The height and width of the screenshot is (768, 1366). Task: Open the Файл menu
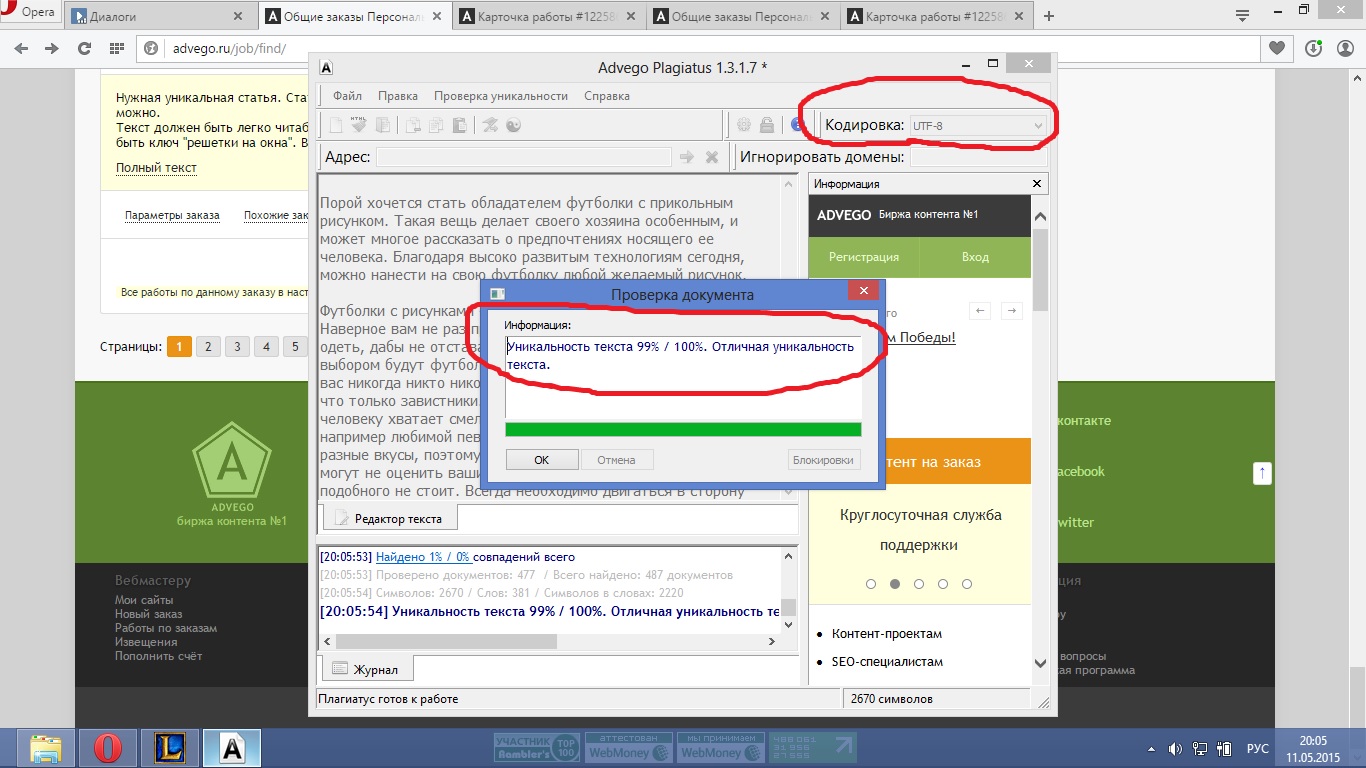pyautogui.click(x=347, y=96)
